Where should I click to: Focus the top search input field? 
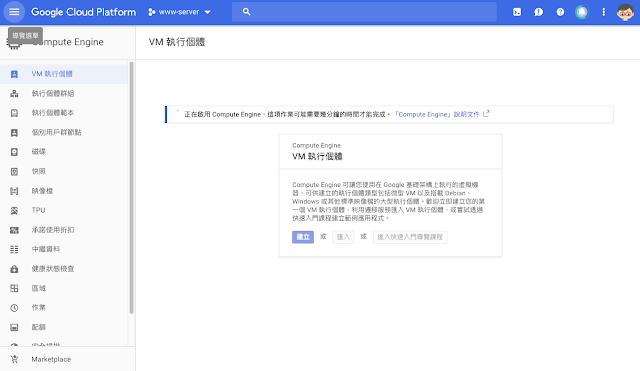tap(364, 12)
